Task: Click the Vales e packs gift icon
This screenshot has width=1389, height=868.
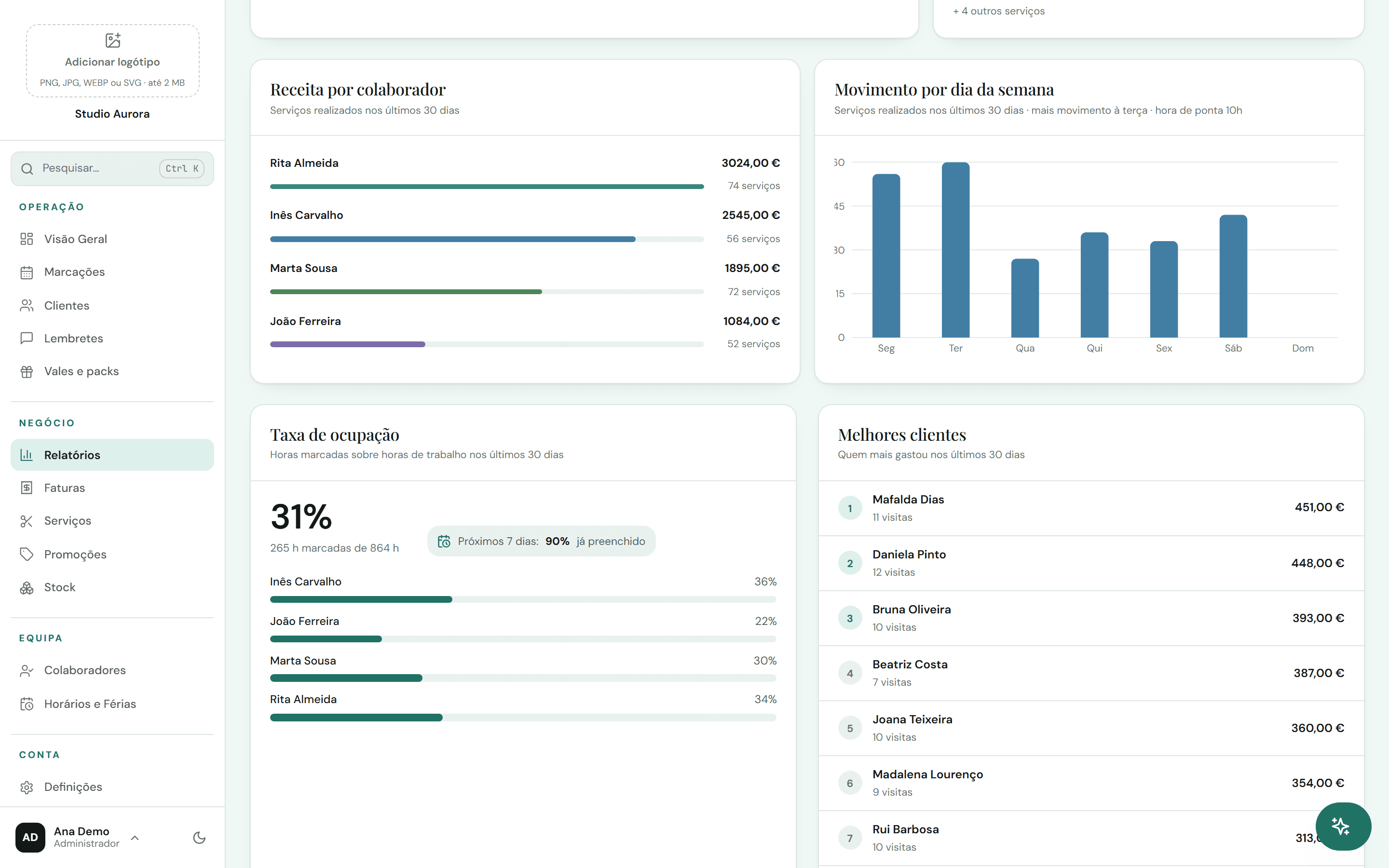Action: point(27,371)
